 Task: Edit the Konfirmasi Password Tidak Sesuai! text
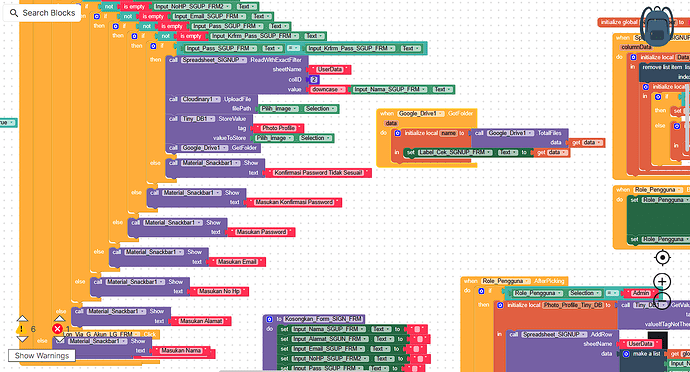click(318, 173)
